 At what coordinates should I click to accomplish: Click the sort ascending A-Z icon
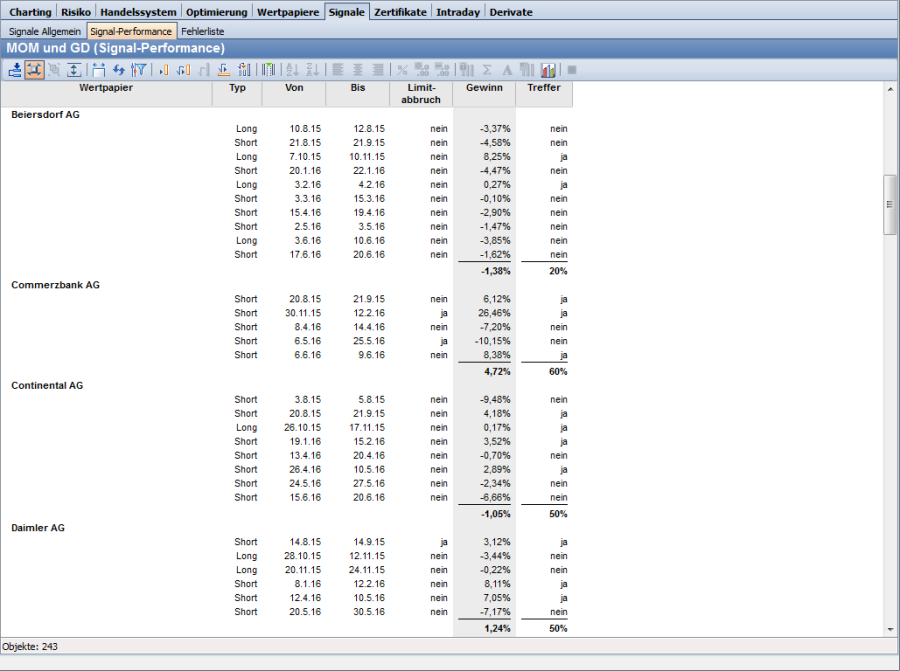292,70
